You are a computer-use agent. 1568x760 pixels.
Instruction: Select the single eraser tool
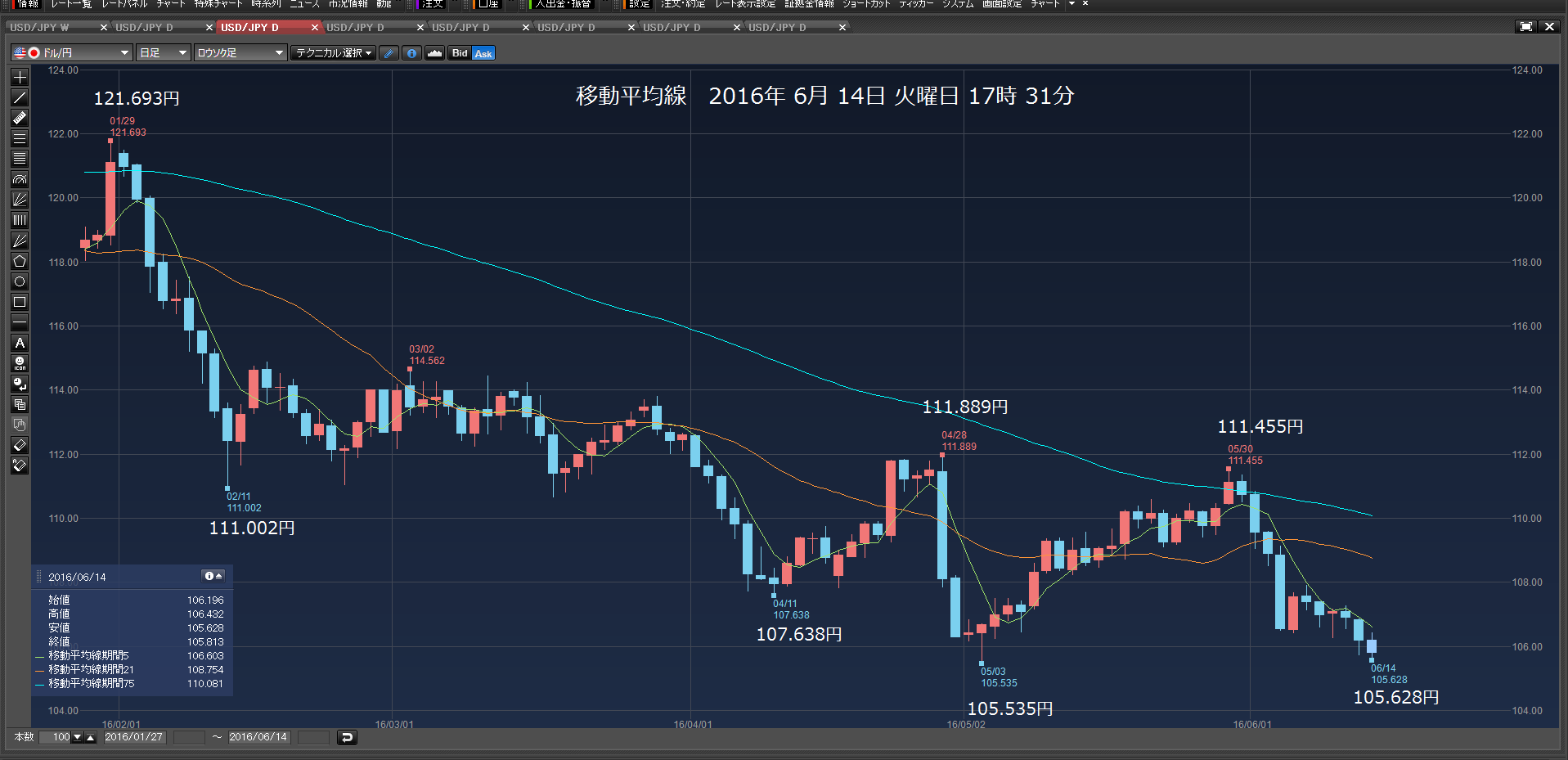coord(20,445)
